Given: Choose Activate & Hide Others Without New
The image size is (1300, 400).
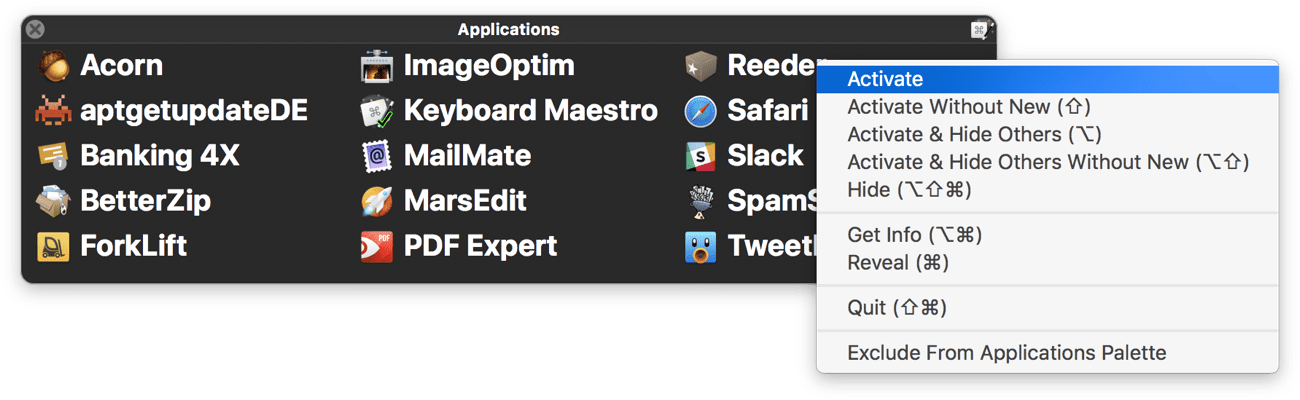Looking at the screenshot, I should coord(1048,162).
